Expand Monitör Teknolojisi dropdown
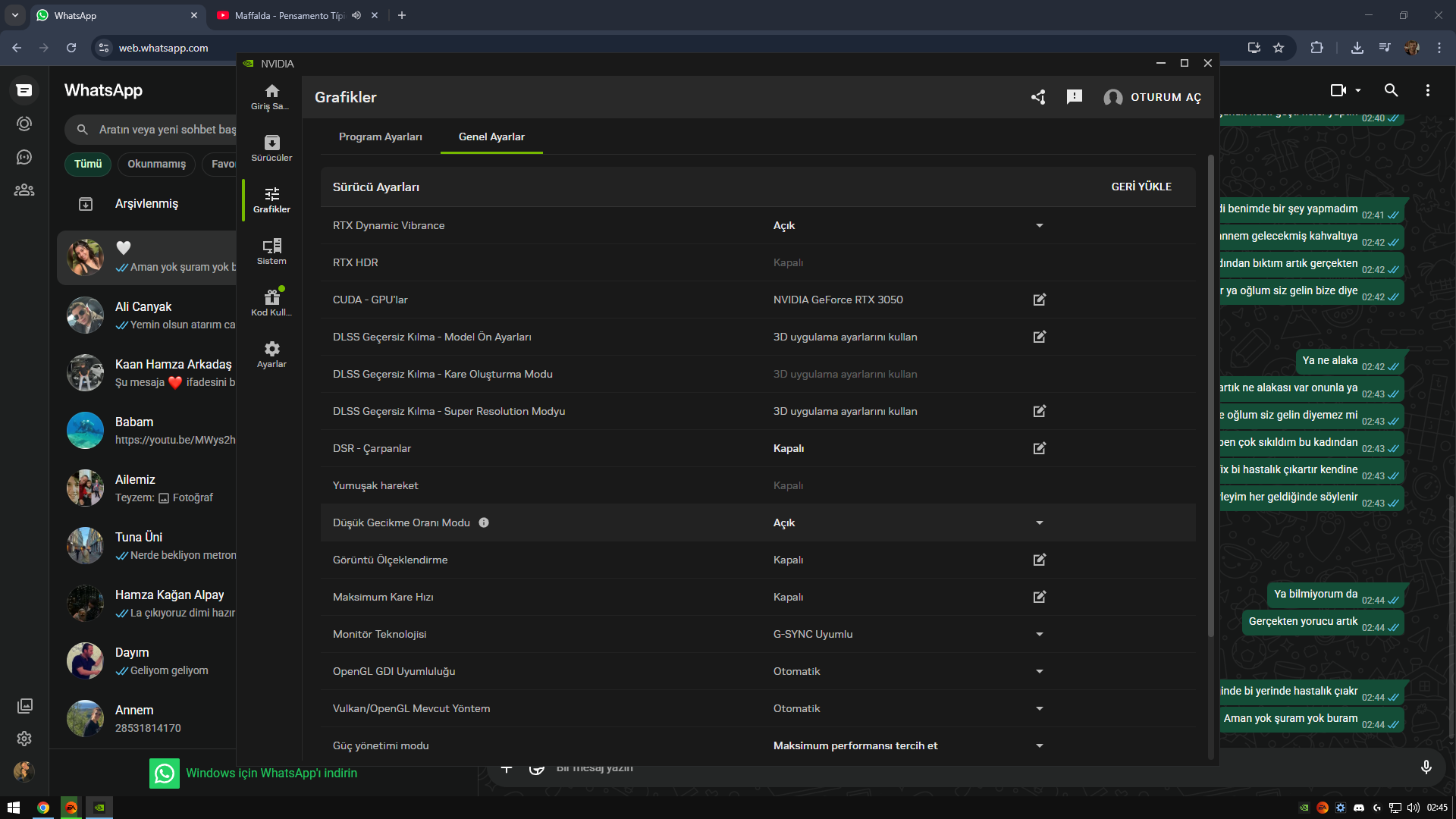Screen dimensions: 1456x819 [x=1040, y=634]
